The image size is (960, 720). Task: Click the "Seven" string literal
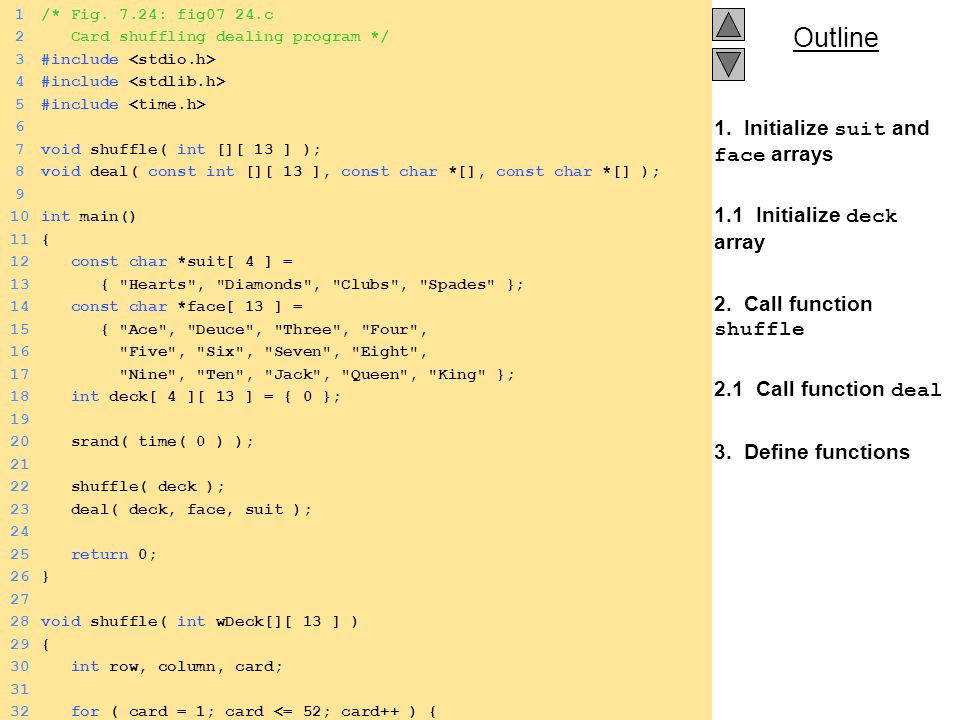coord(298,352)
